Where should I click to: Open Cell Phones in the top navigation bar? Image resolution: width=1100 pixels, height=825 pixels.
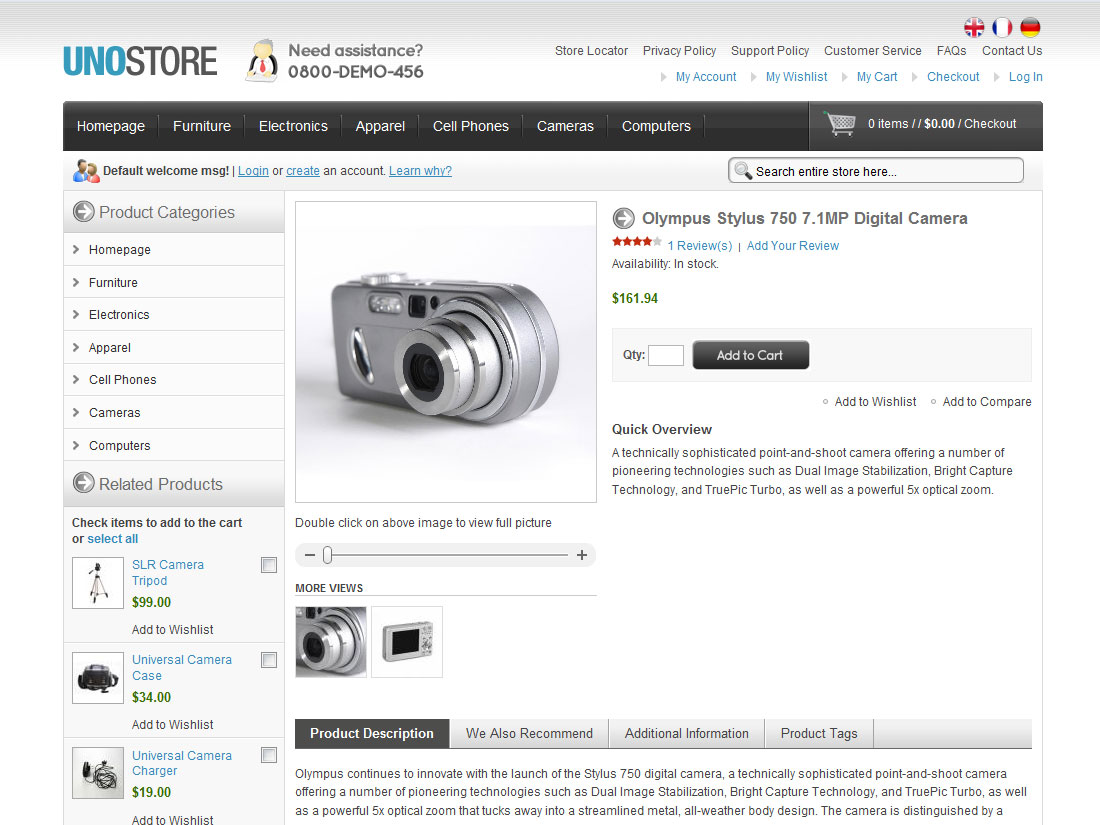tap(471, 126)
